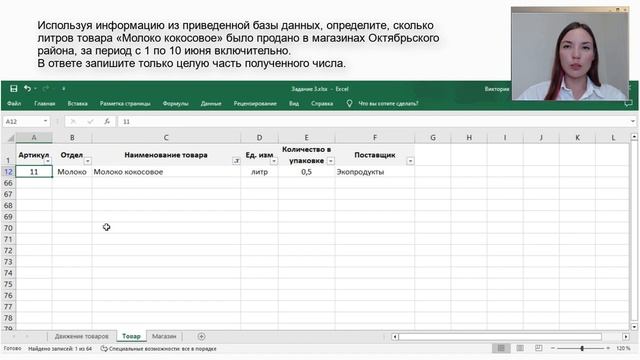640x360 pixels.
Task: Click the Select All corner triangle
Action: point(11,138)
